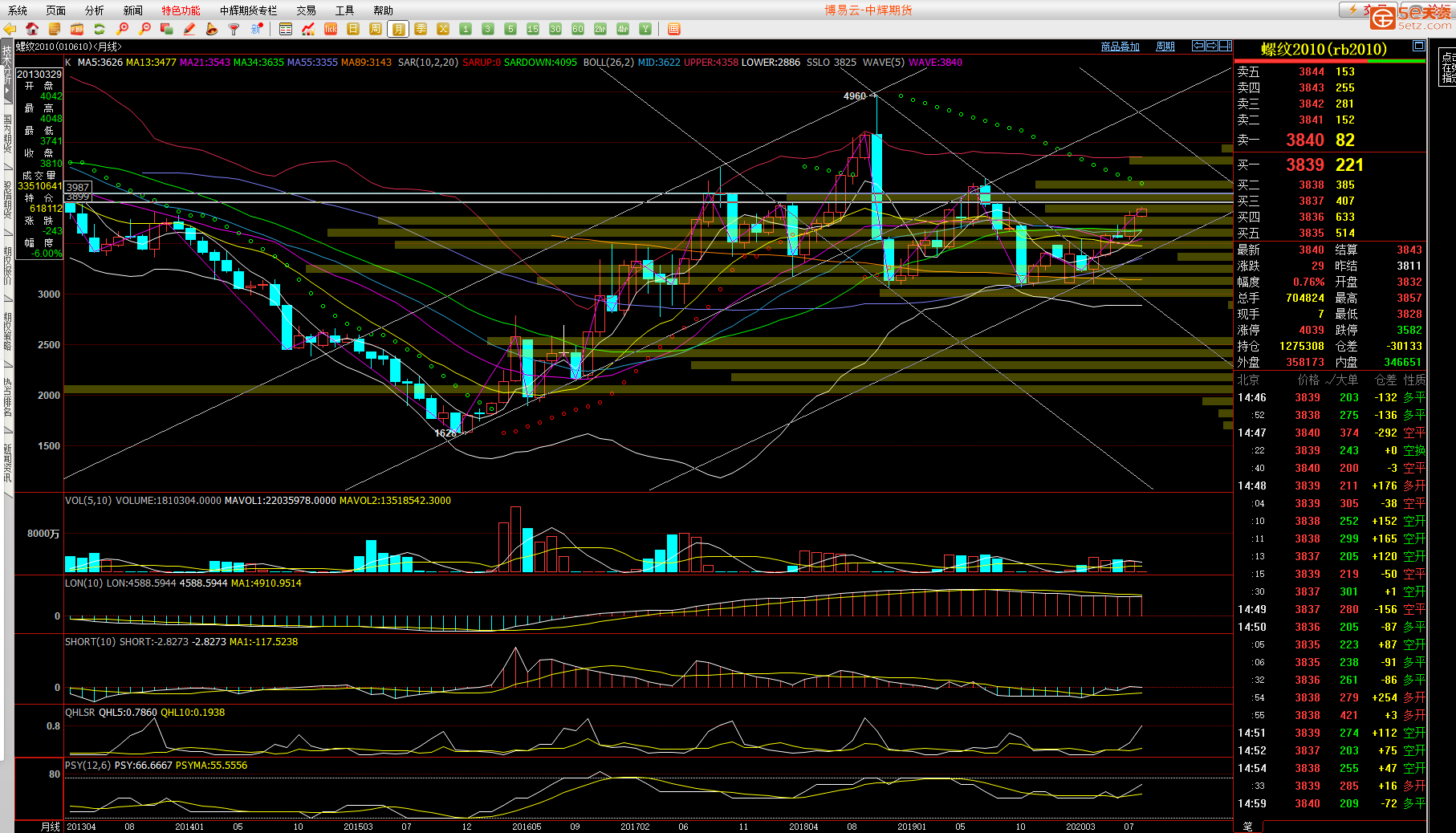Click the green refresh arrows icon
The width and height of the screenshot is (1456, 833).
coord(100,29)
